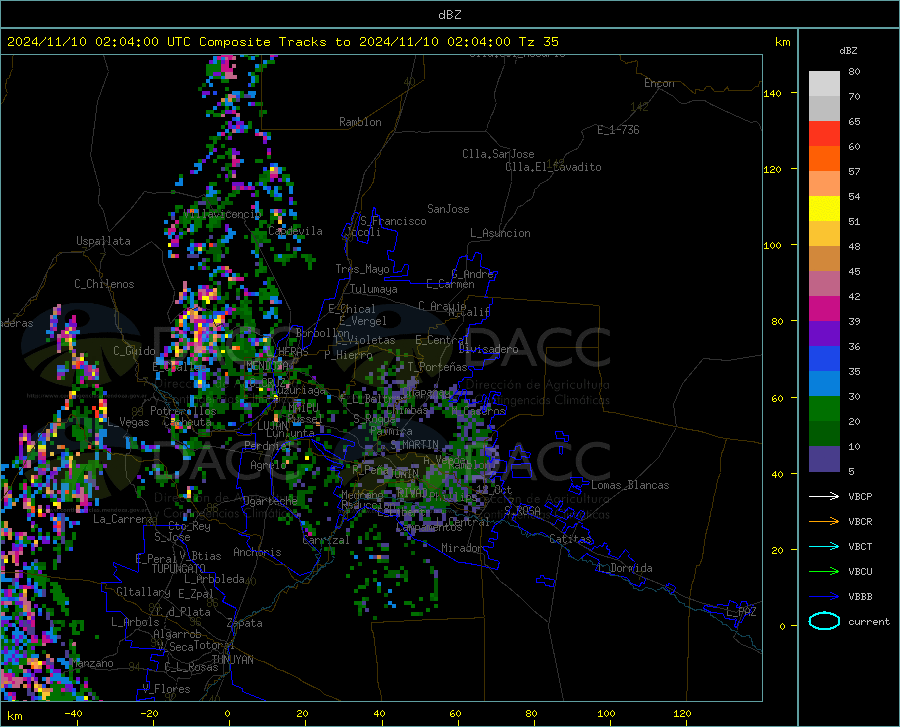Pick the bright green 20-30 dBZ swatch
This screenshot has height=727, width=900.
tap(824, 409)
